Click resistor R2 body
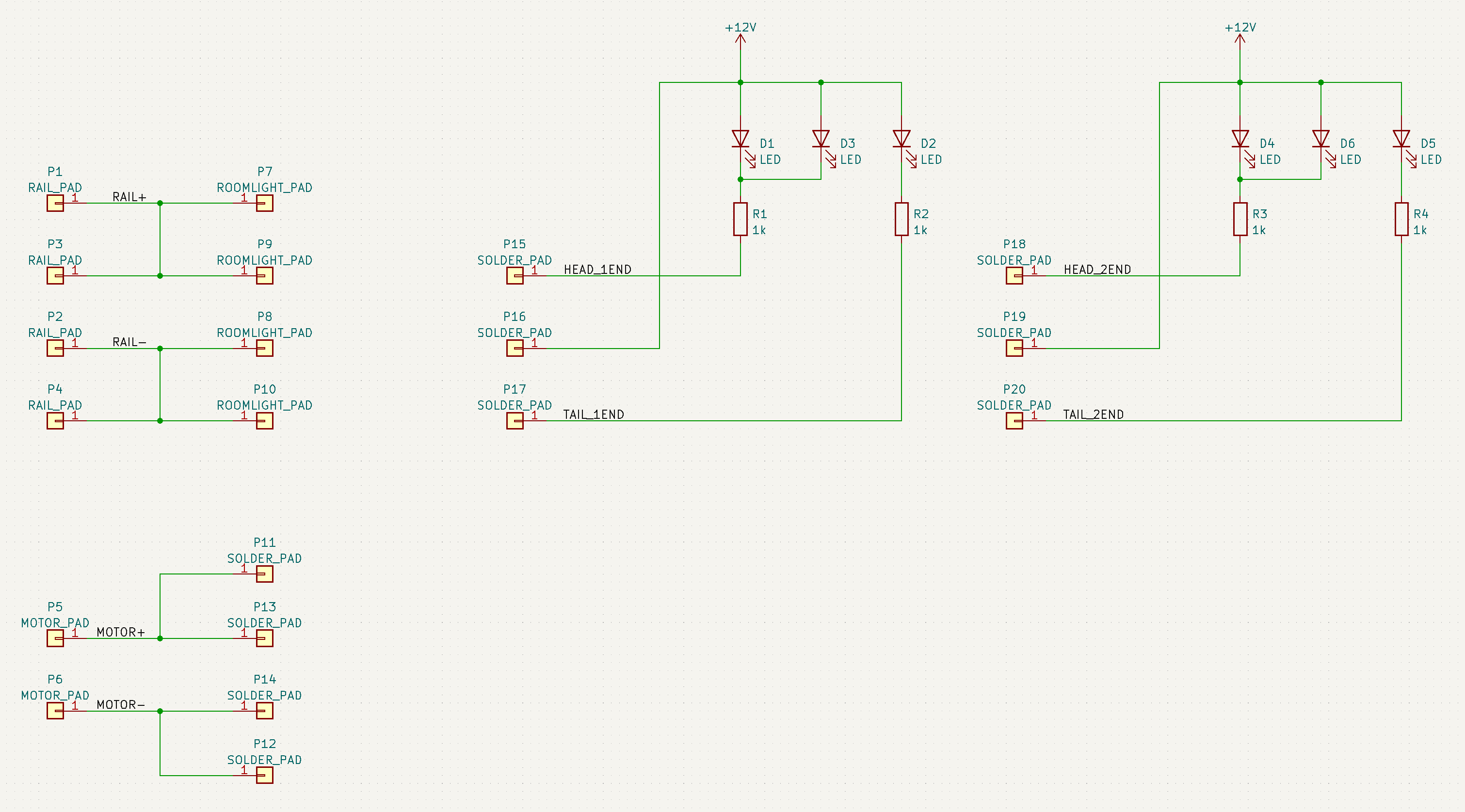The height and width of the screenshot is (812, 1465). [902, 219]
